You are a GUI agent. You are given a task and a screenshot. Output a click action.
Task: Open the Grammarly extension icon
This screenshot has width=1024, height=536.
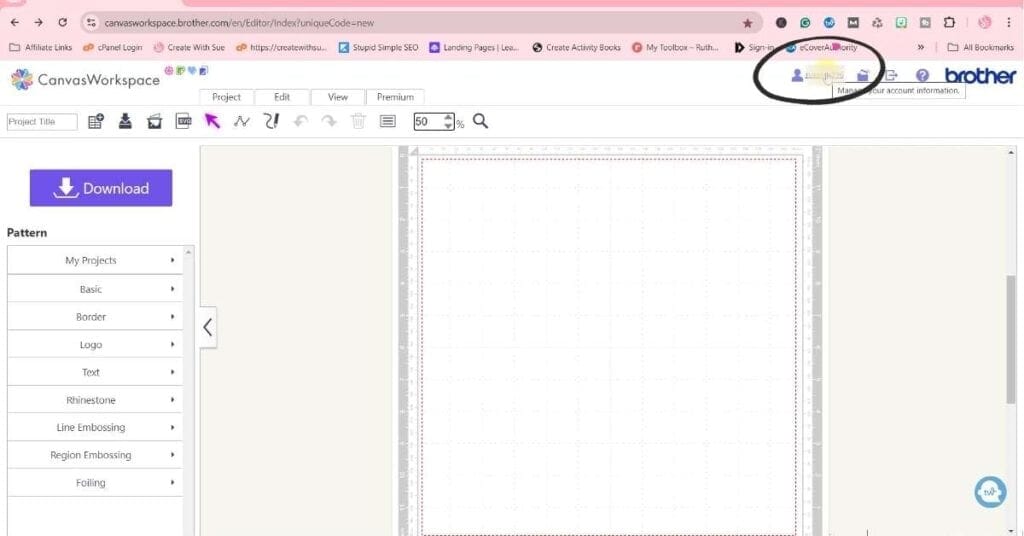pyautogui.click(x=805, y=22)
